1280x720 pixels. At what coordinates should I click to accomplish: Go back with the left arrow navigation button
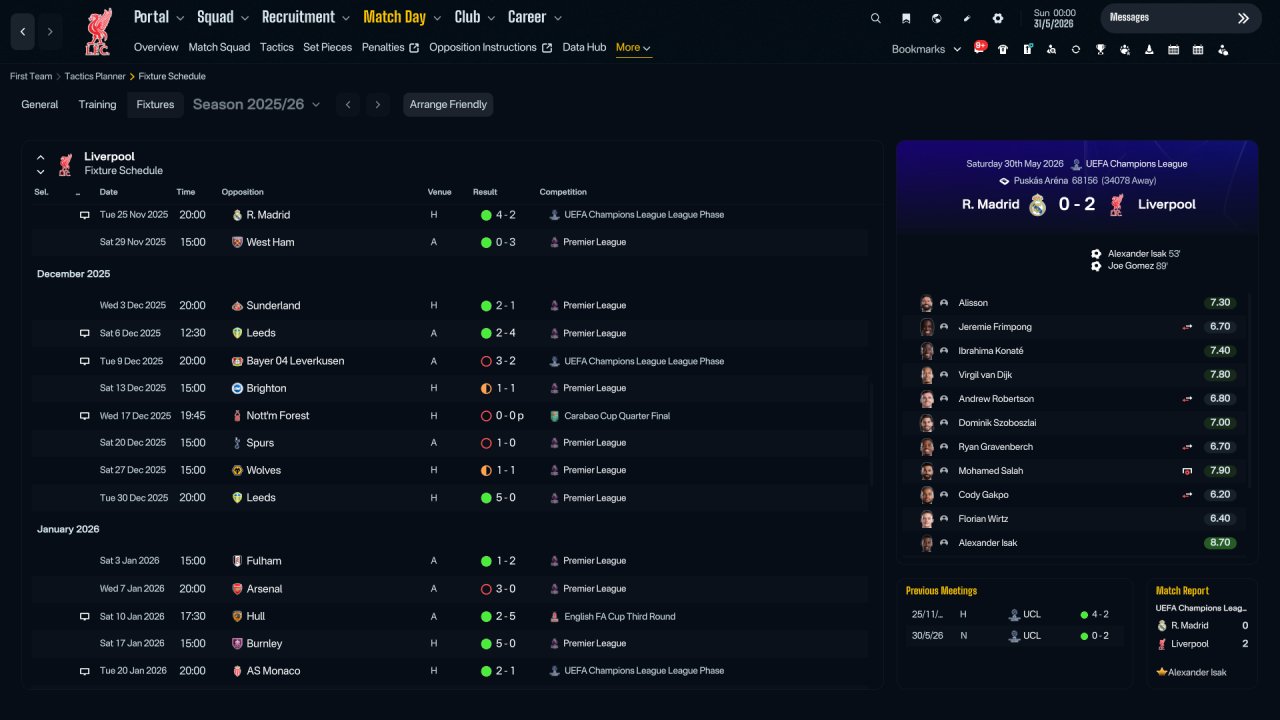(23, 32)
